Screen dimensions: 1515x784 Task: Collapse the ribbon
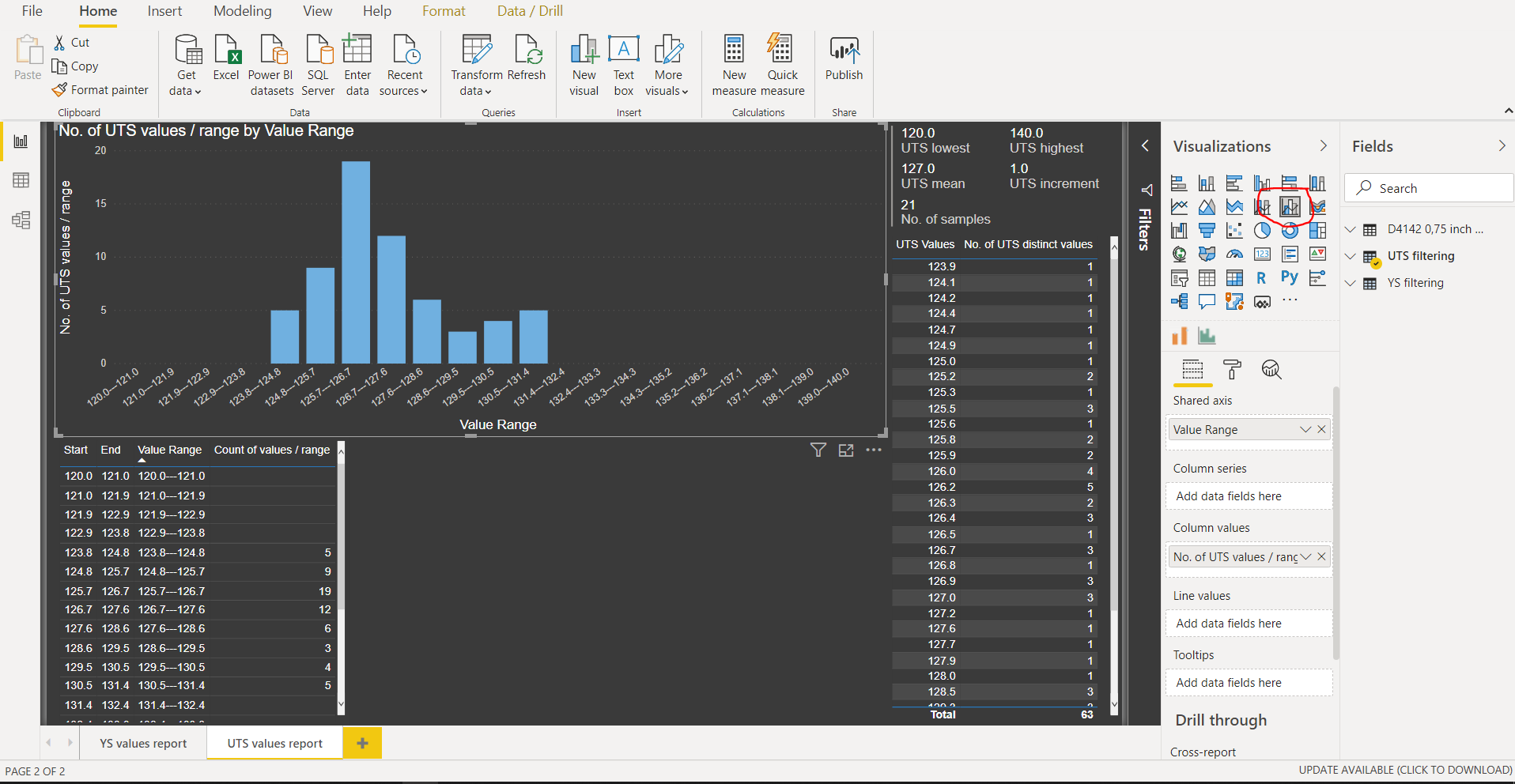coord(1508,111)
